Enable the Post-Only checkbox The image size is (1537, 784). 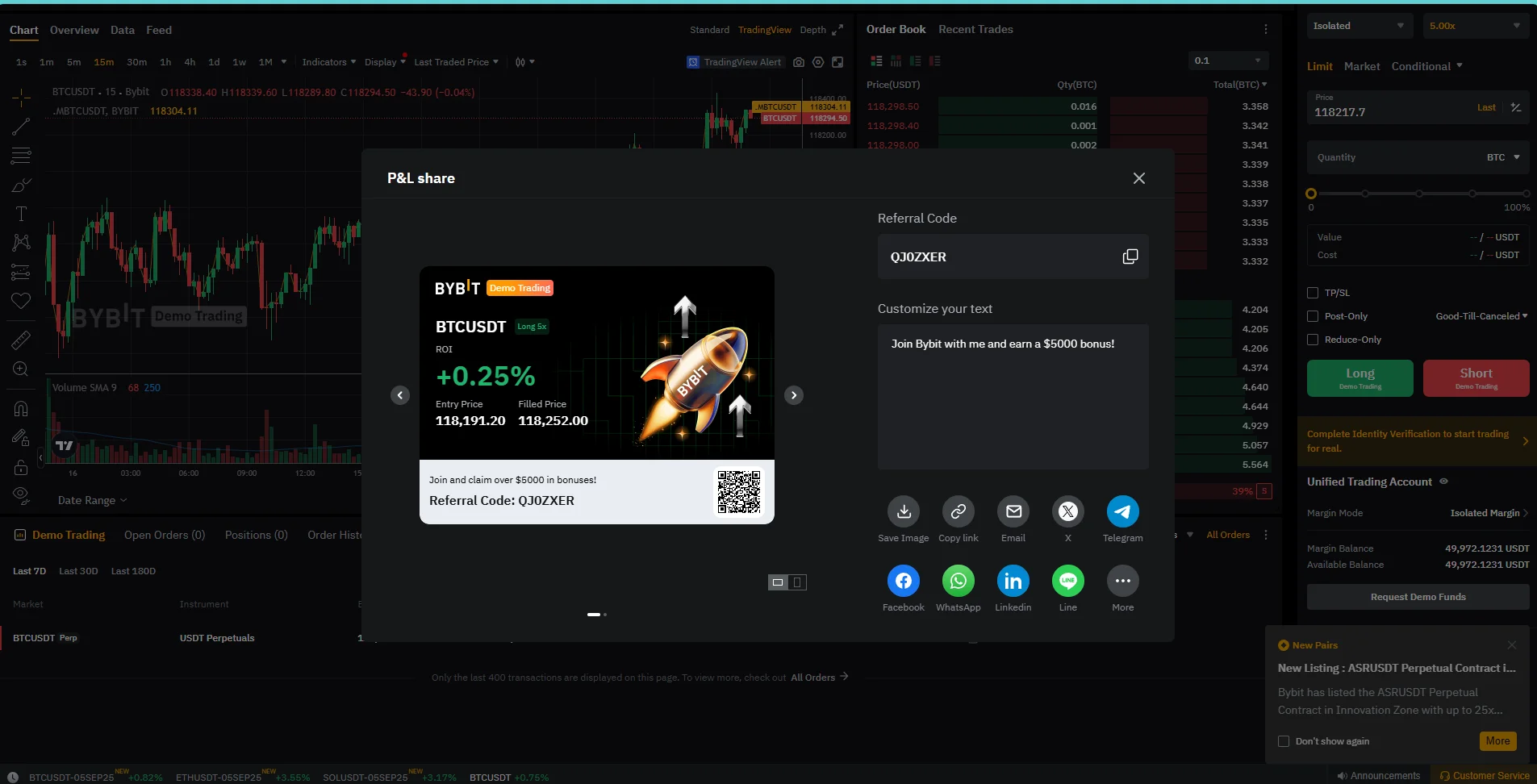coord(1313,316)
